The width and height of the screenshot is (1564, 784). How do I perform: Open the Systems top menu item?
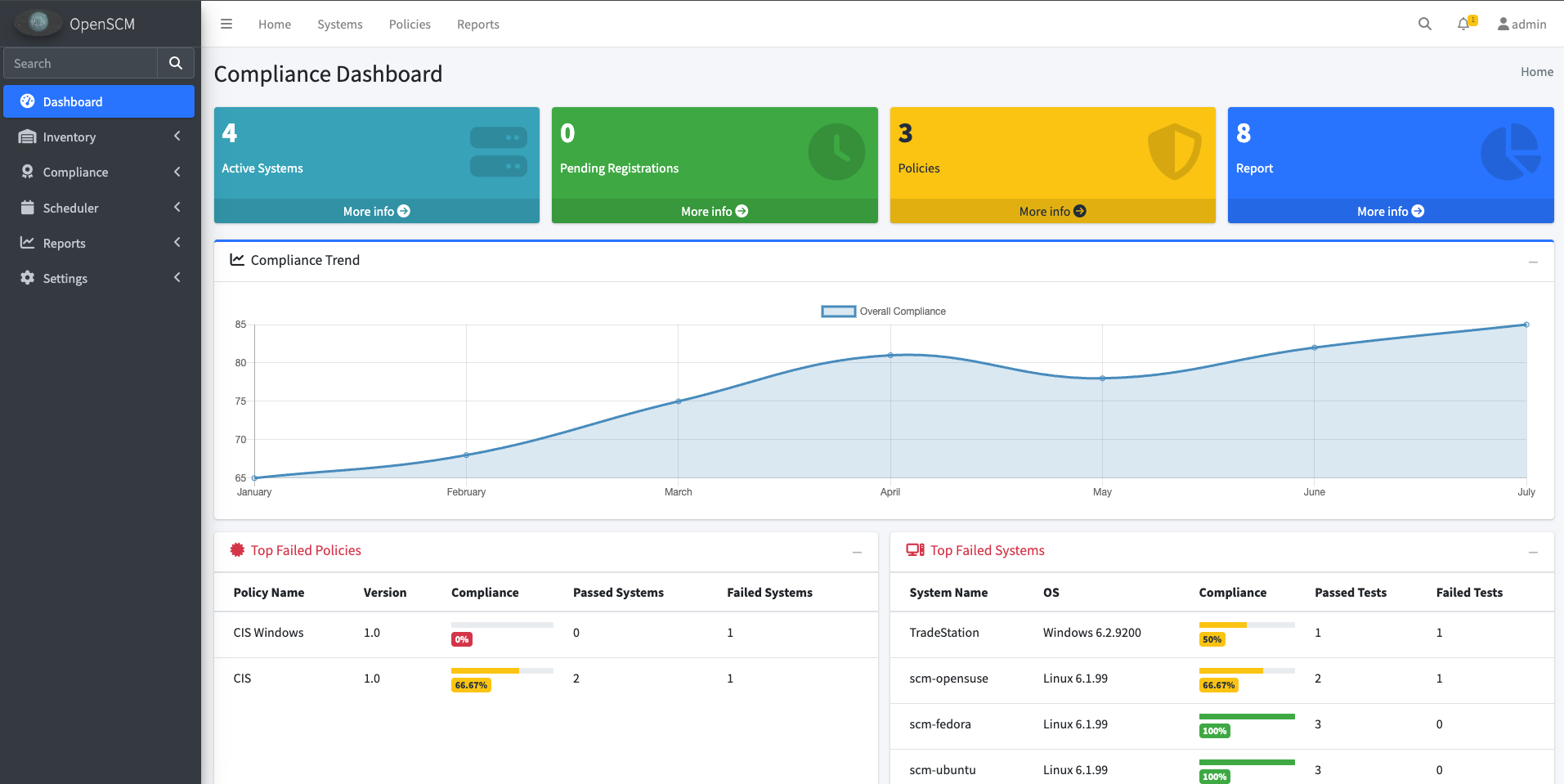click(339, 25)
